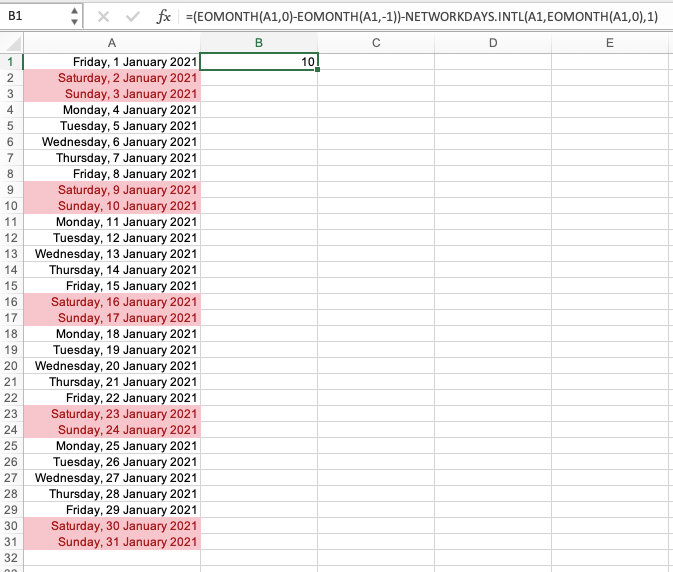
Task: Select row 31 header
Action: [11, 542]
